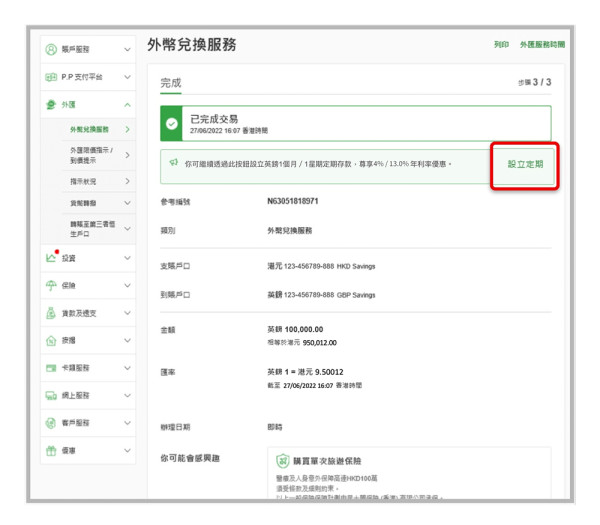The image size is (600, 525).
Task: Click the 按揭 house icon
Action: [51, 341]
